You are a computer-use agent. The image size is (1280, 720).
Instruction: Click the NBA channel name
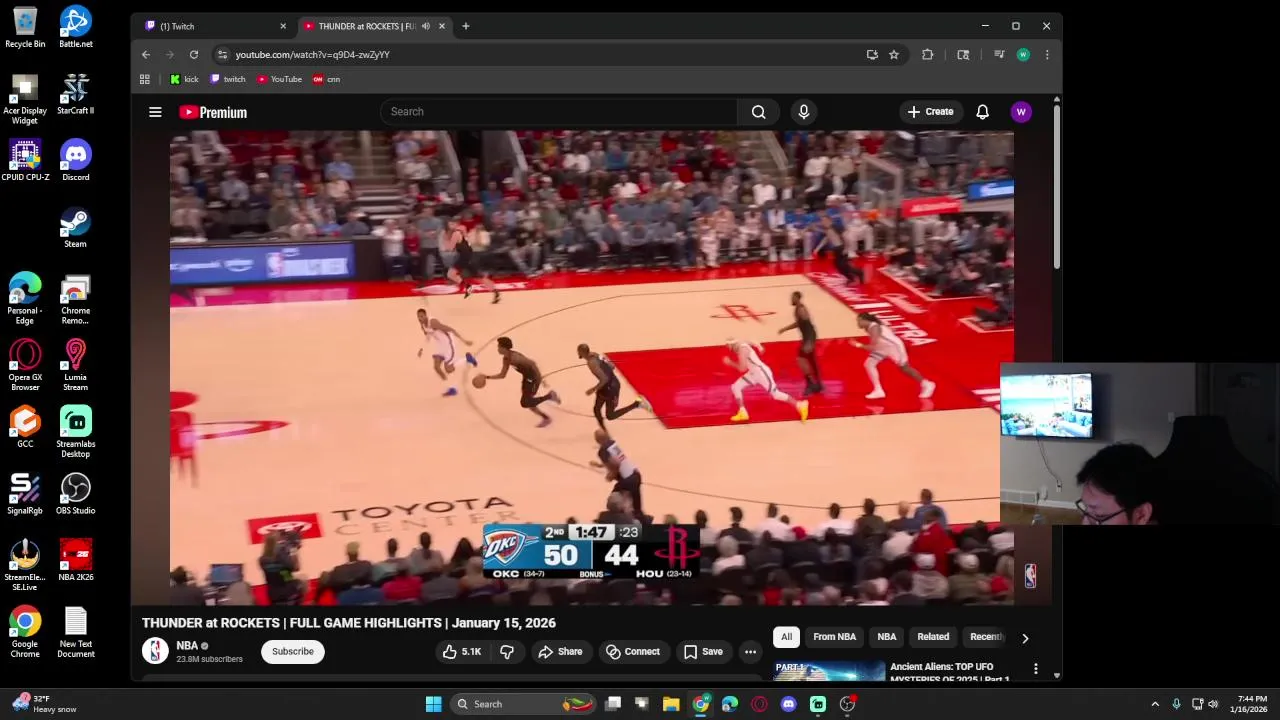tap(187, 646)
